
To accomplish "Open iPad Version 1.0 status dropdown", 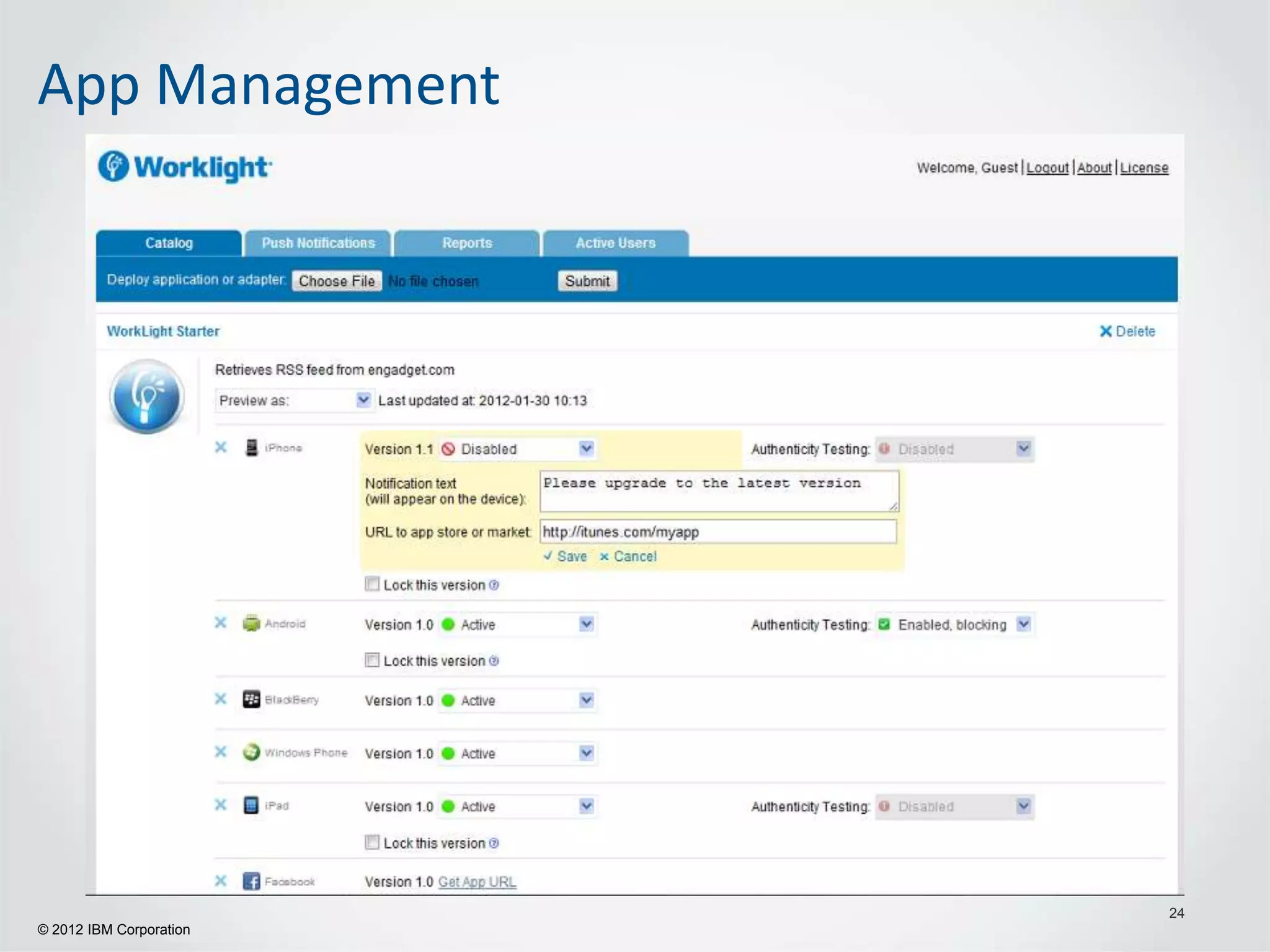I will 517,806.
